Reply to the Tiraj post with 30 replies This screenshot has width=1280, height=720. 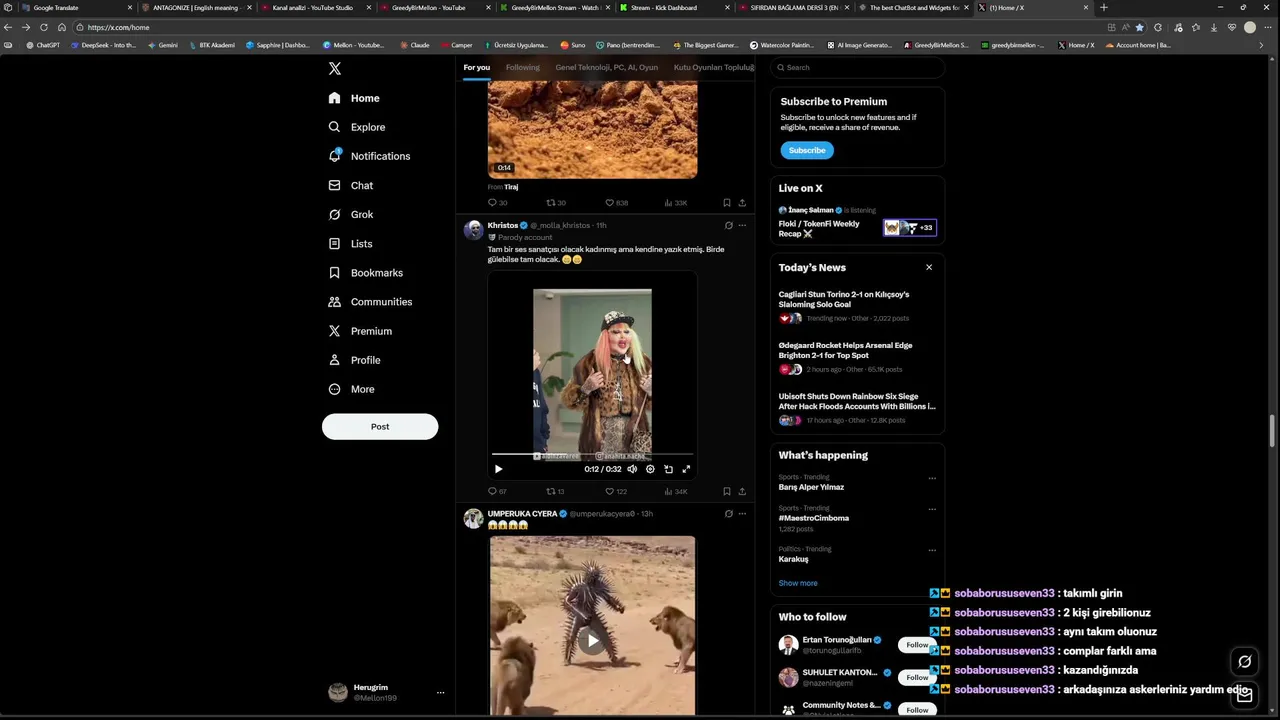(497, 202)
